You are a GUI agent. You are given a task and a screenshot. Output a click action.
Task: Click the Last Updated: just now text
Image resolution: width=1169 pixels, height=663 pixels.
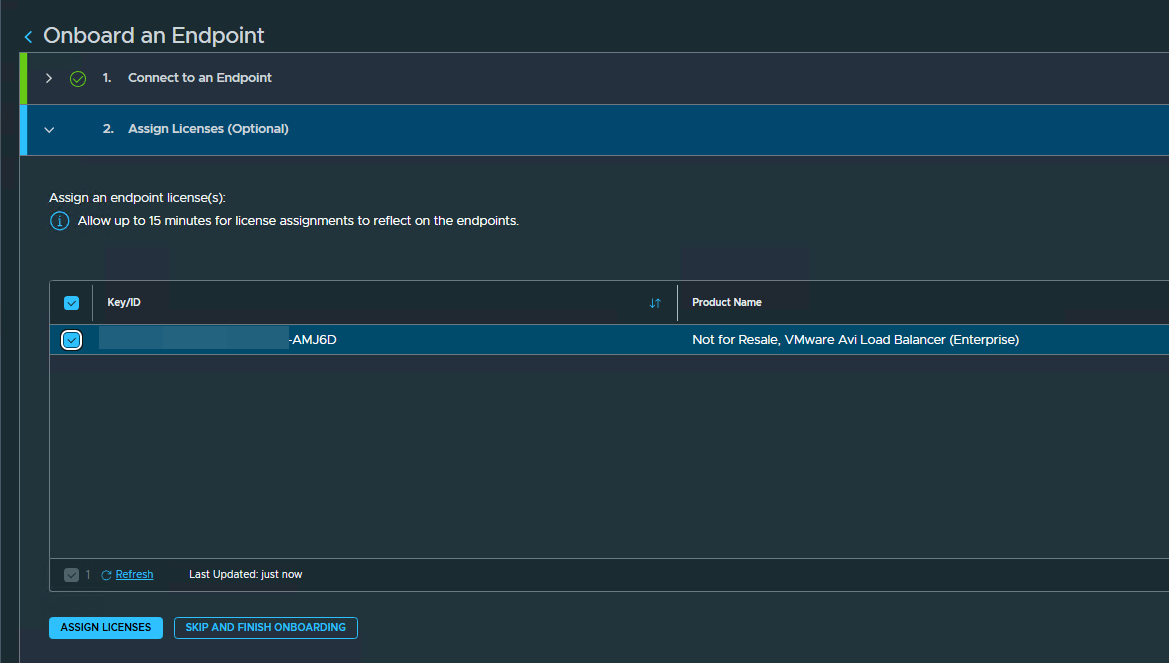pyautogui.click(x=245, y=574)
